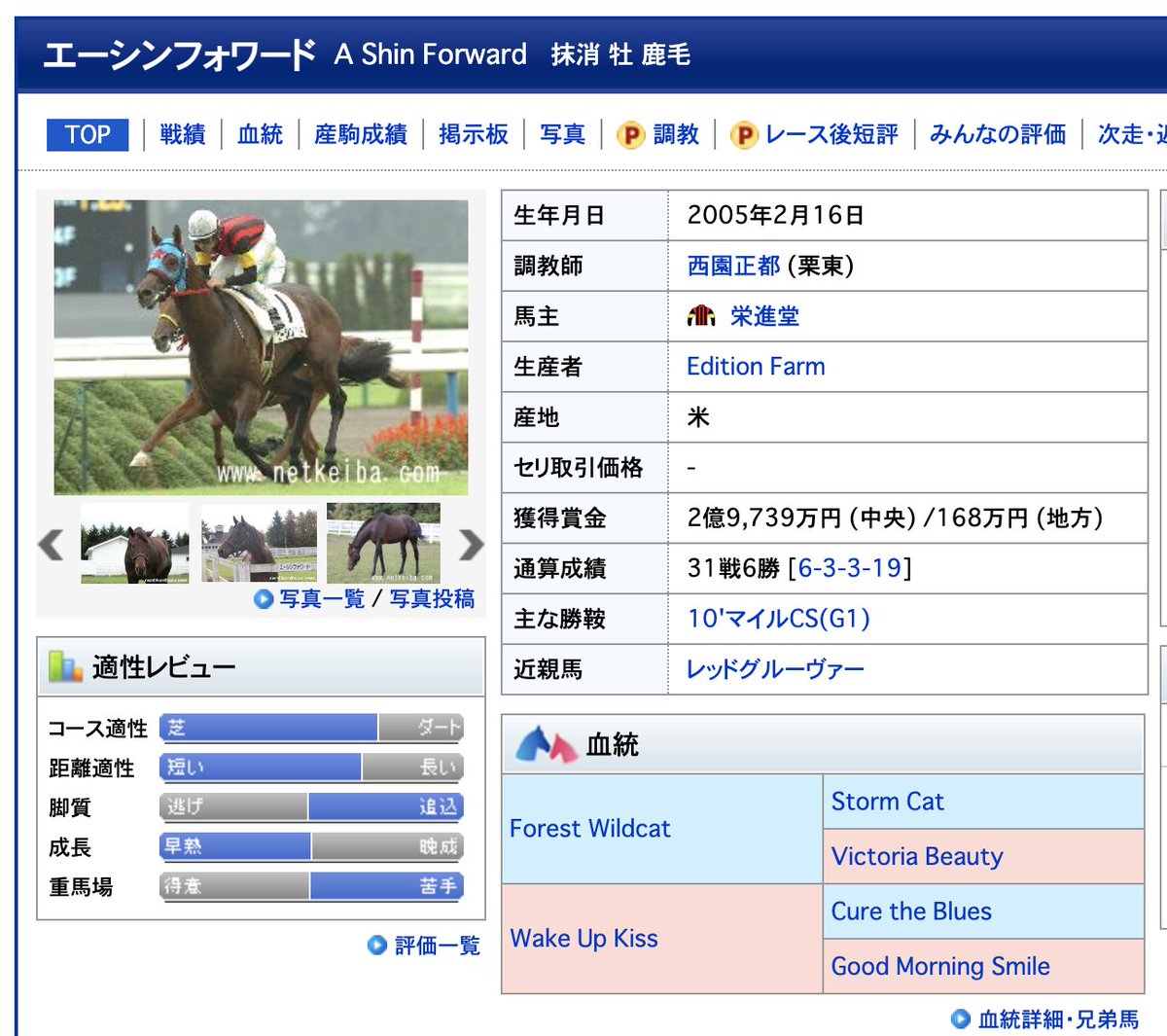1167x1036 pixels.
Task: Click the 重馬場 heavy track rating bar
Action: click(311, 886)
